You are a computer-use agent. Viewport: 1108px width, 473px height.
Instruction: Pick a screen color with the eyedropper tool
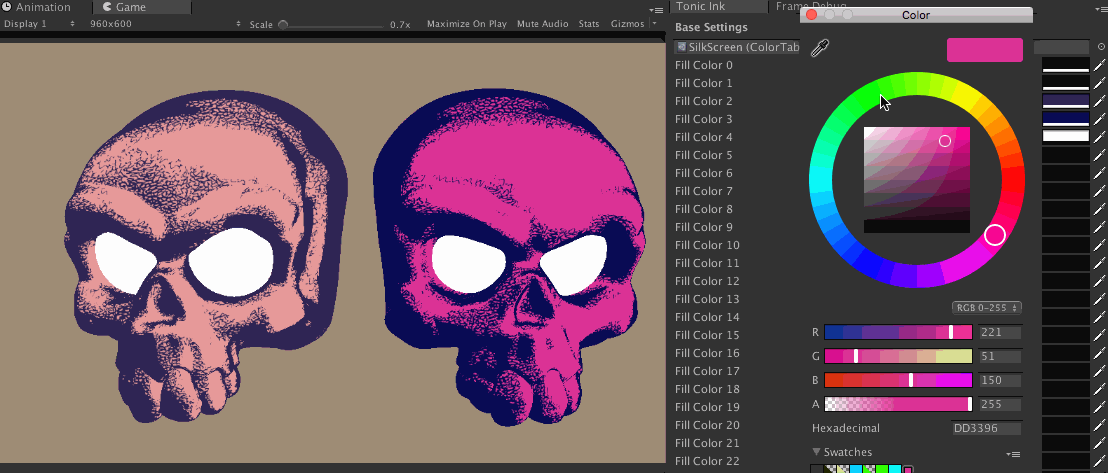click(820, 48)
